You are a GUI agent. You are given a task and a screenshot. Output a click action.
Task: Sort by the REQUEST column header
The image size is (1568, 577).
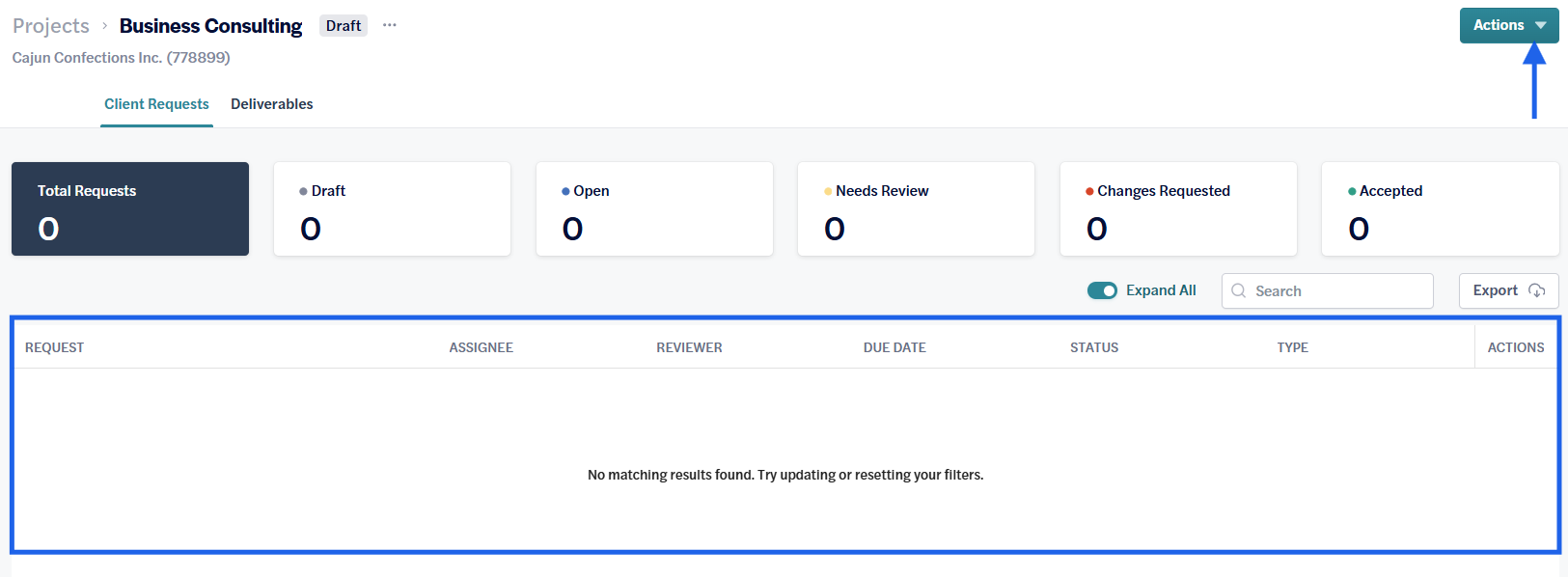(x=54, y=347)
